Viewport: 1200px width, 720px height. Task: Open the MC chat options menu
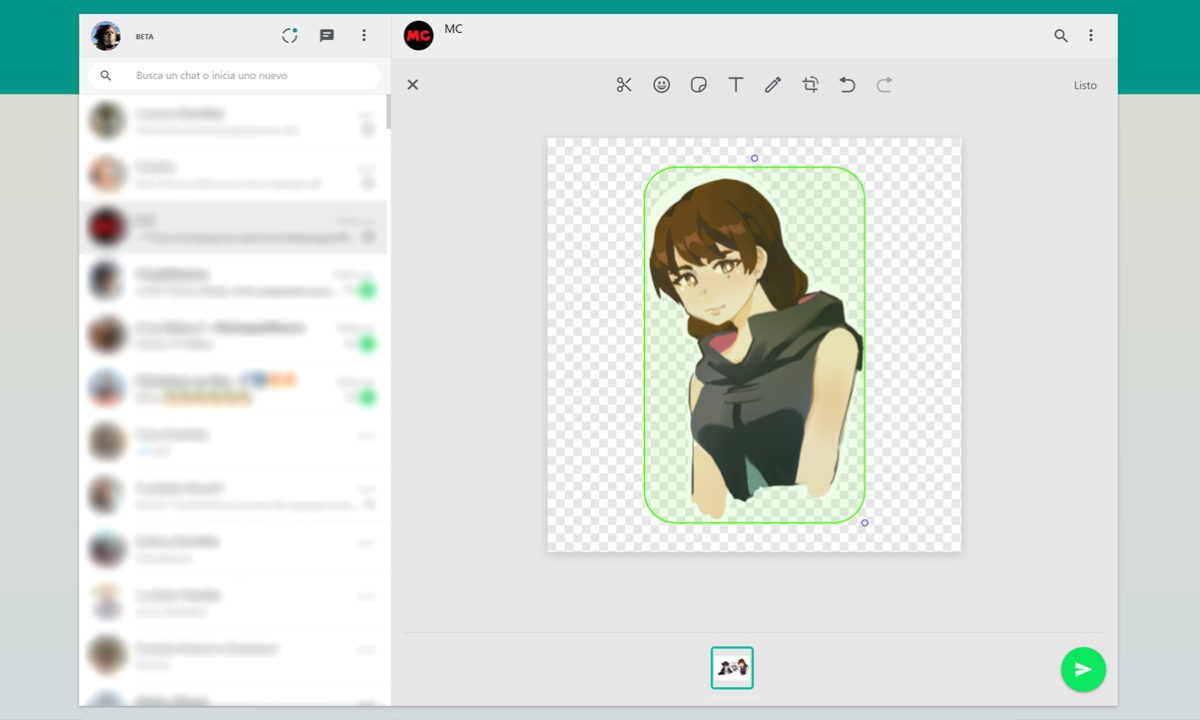[1091, 36]
